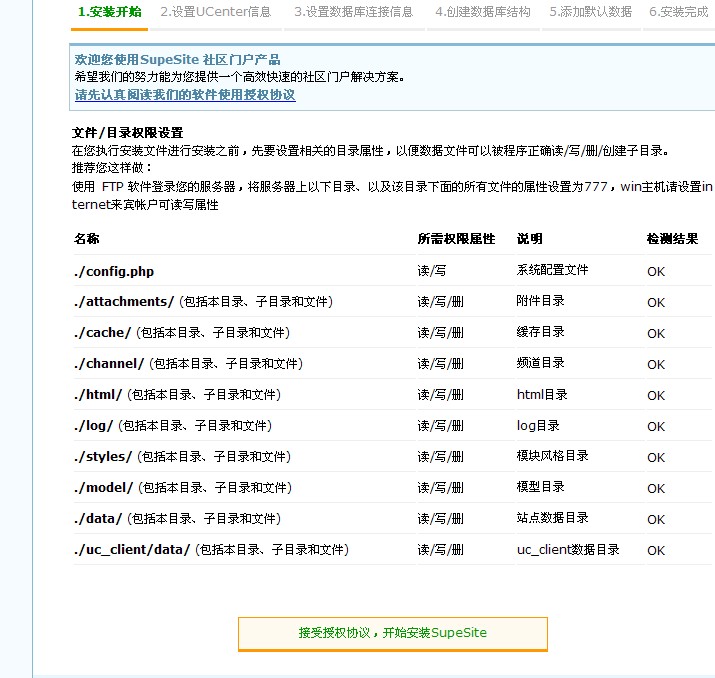
Task: Select the ./html/ directory name
Action: [98, 394]
